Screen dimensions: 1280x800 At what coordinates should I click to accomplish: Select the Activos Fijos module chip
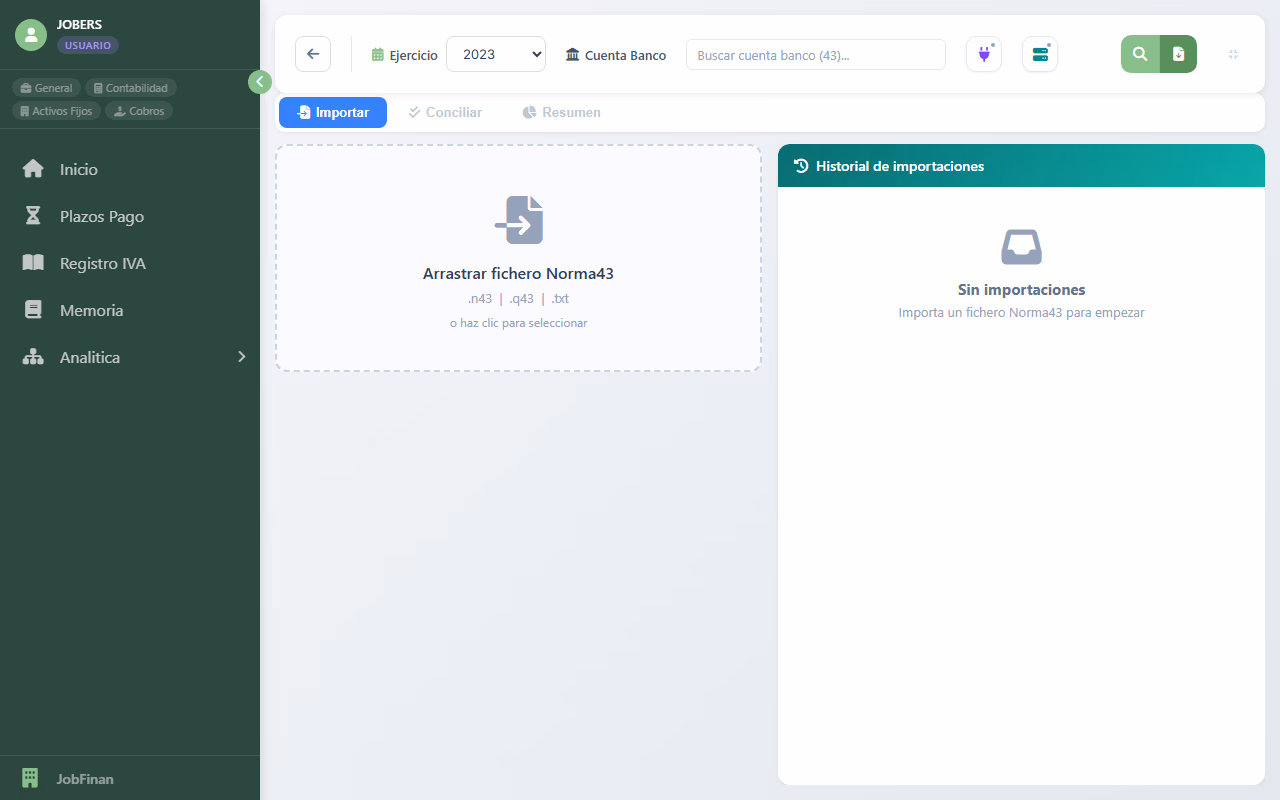(x=56, y=111)
